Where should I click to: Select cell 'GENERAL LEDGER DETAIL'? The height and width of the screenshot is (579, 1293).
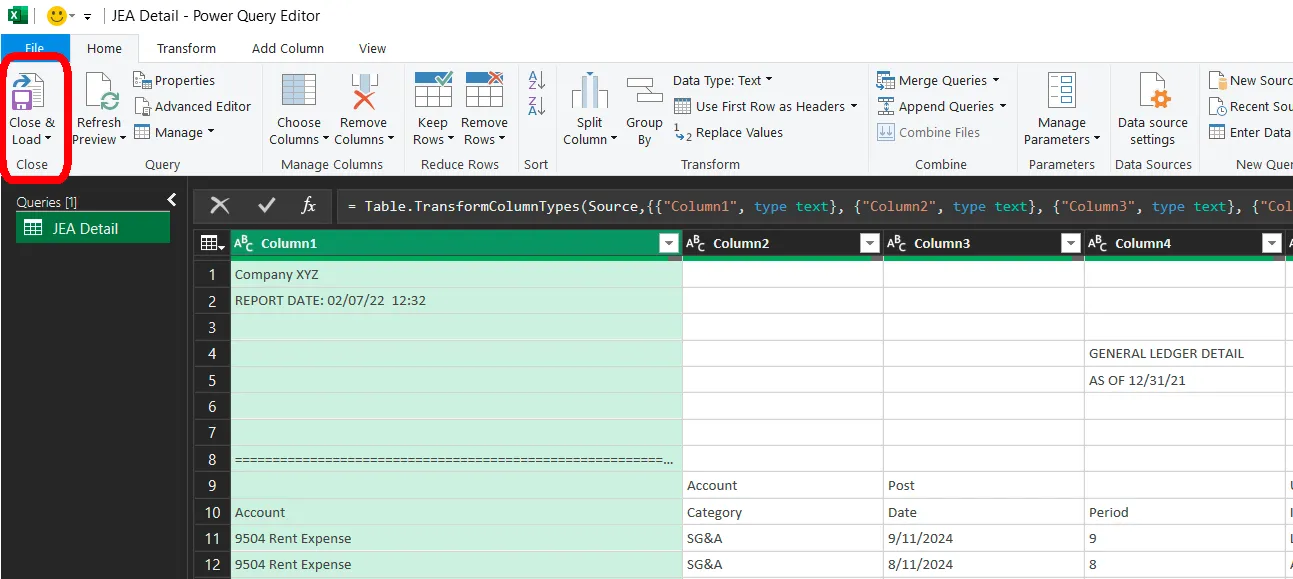click(1184, 353)
